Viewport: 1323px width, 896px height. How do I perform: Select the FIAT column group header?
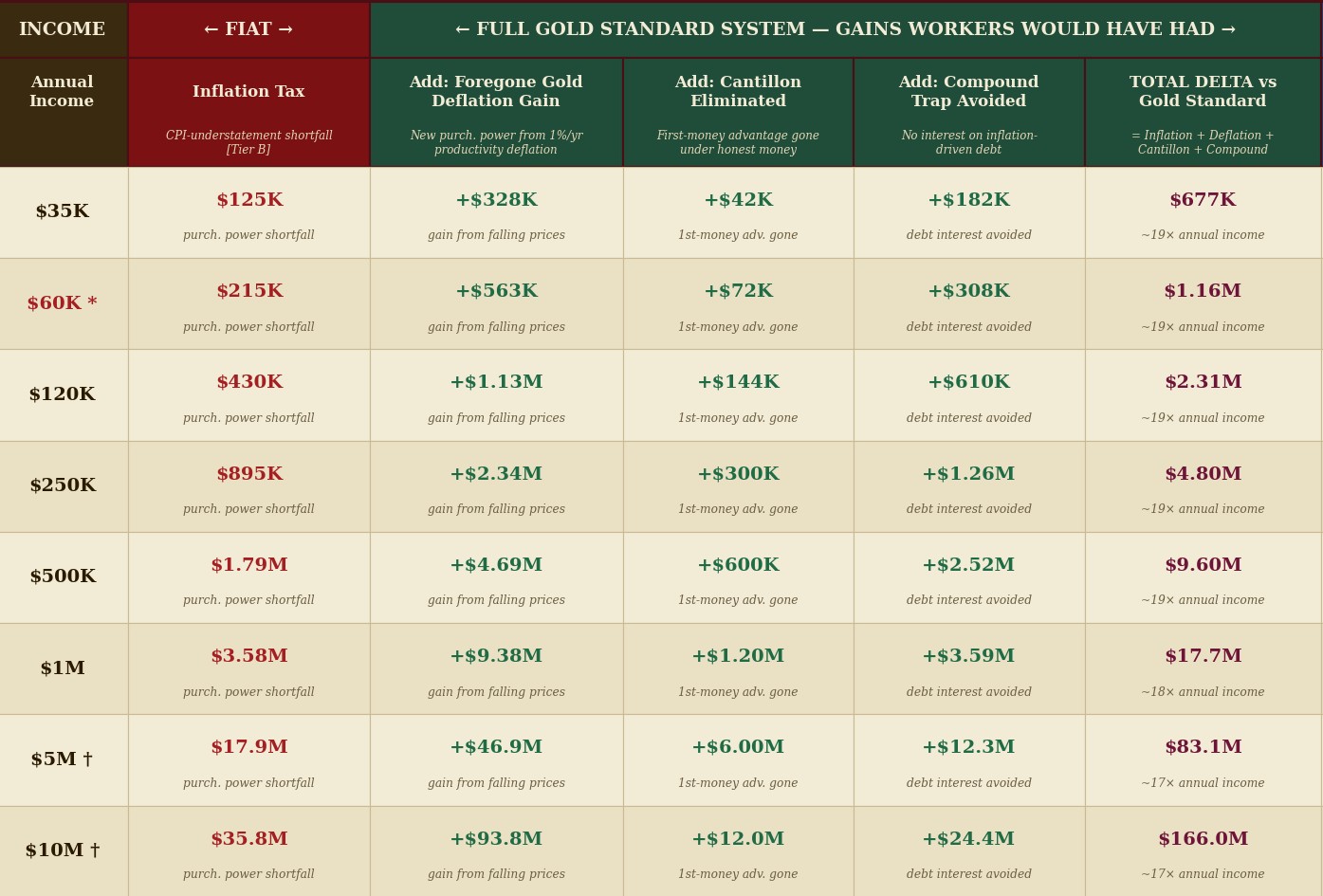[248, 30]
